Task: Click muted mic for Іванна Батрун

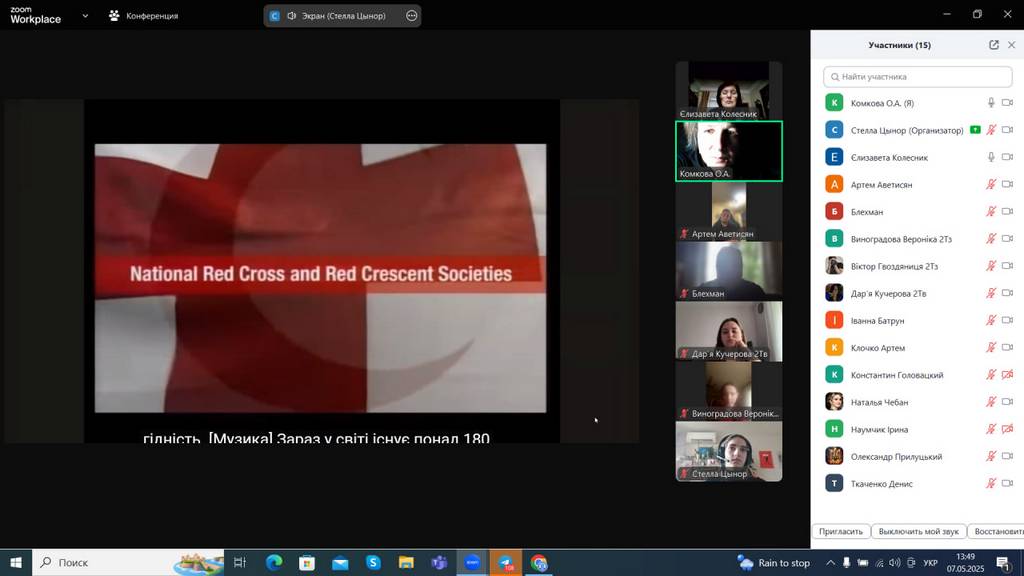Action: coord(991,321)
